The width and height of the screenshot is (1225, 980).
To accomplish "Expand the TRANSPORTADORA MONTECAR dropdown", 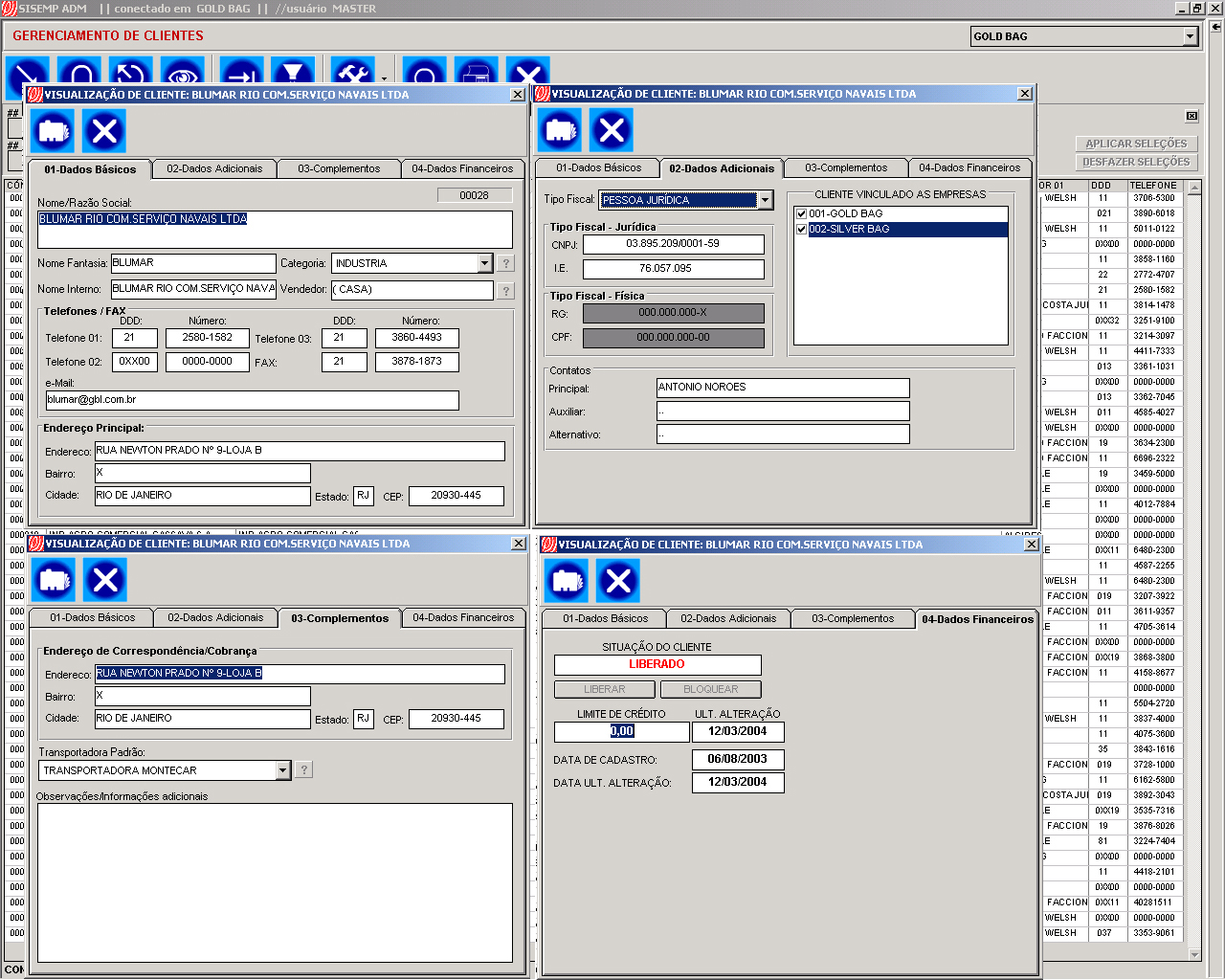I will [282, 770].
